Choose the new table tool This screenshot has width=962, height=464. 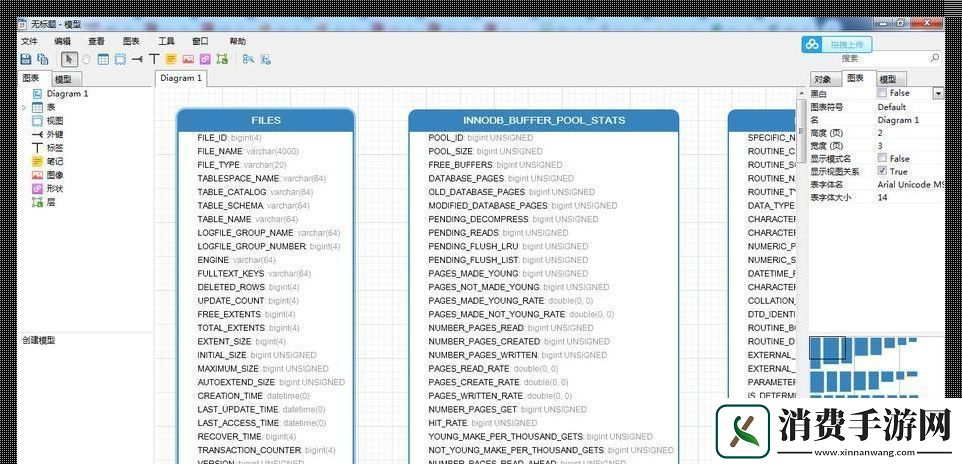click(x=103, y=59)
